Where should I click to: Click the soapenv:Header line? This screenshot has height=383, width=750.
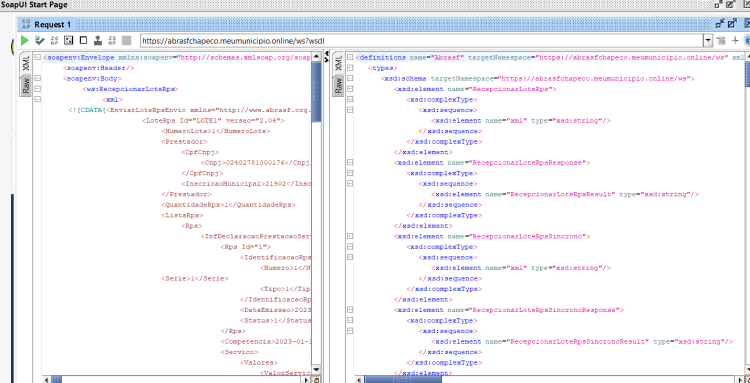pos(99,68)
